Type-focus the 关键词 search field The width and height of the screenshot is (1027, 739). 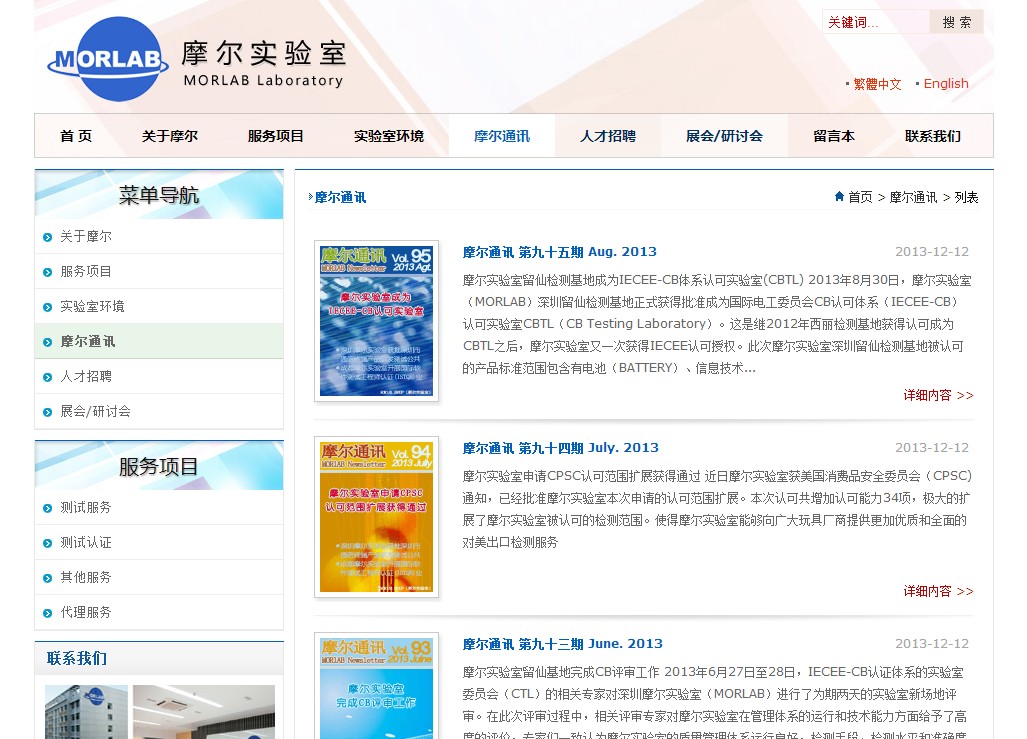[x=876, y=22]
